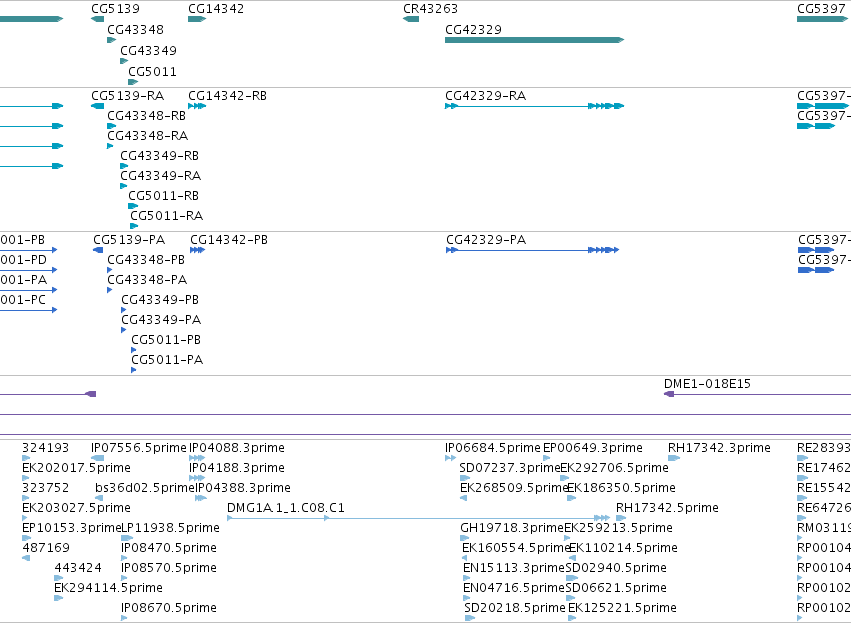Click the EK203027.5prime label
Screen dimensions: 851x623
point(76,508)
